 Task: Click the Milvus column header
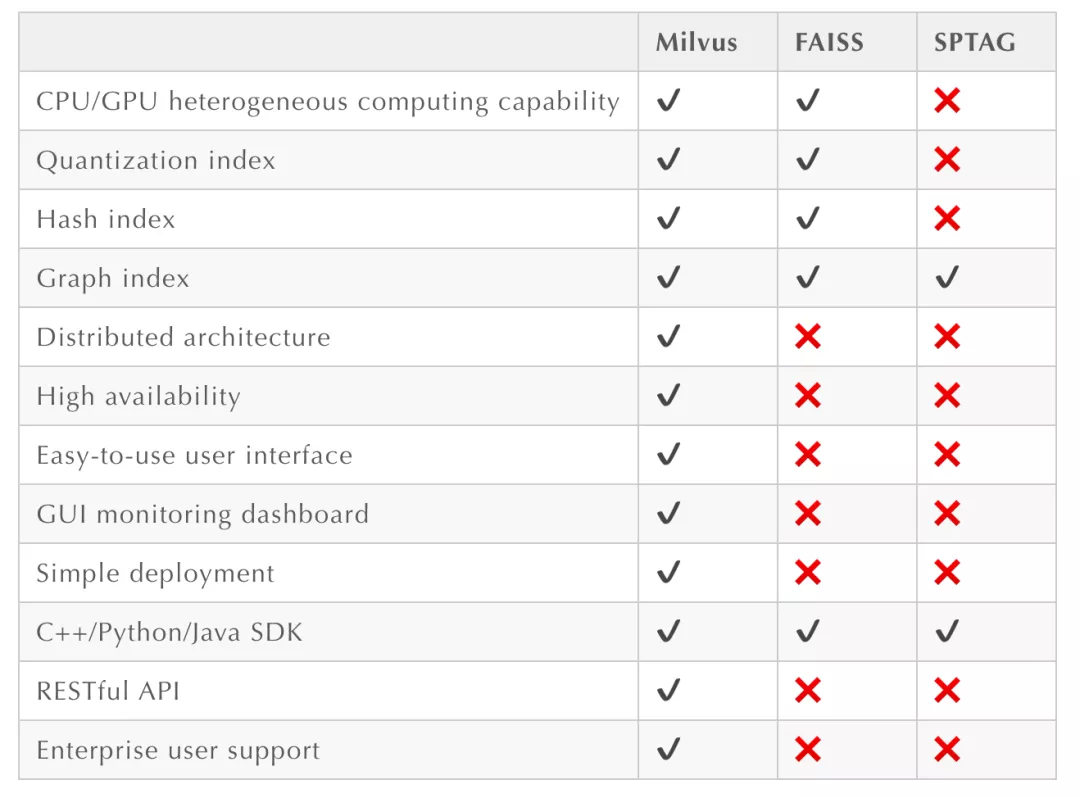(696, 43)
